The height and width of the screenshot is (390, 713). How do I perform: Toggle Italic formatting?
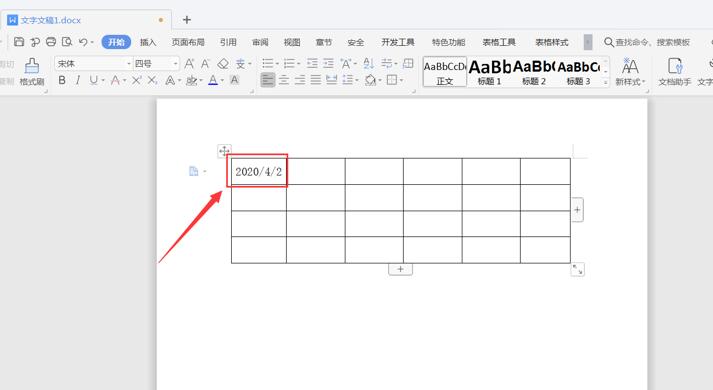[x=78, y=80]
